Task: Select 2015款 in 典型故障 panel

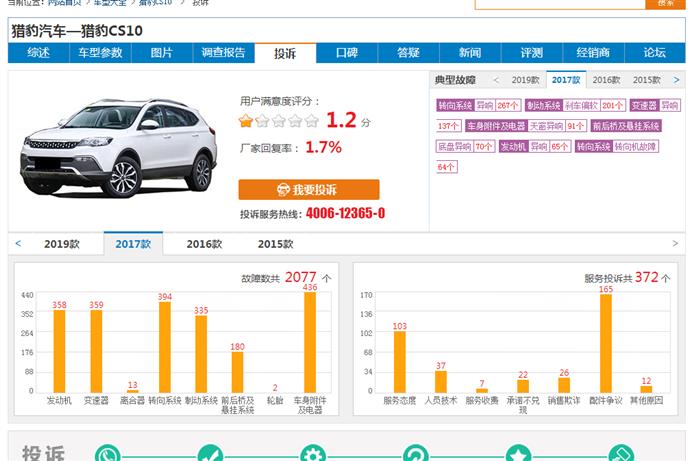Action: click(x=646, y=80)
